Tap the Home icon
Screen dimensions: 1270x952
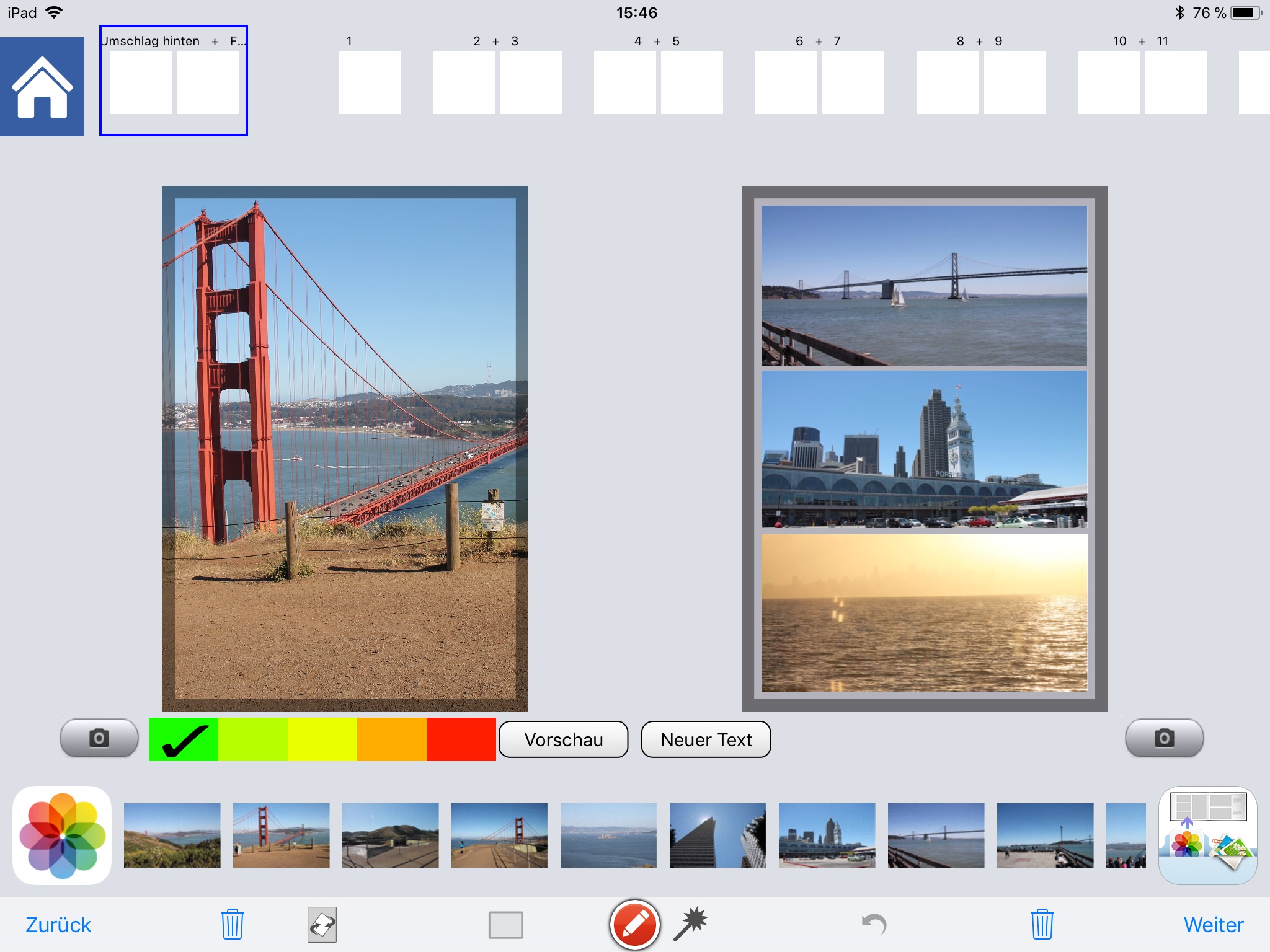tap(42, 86)
